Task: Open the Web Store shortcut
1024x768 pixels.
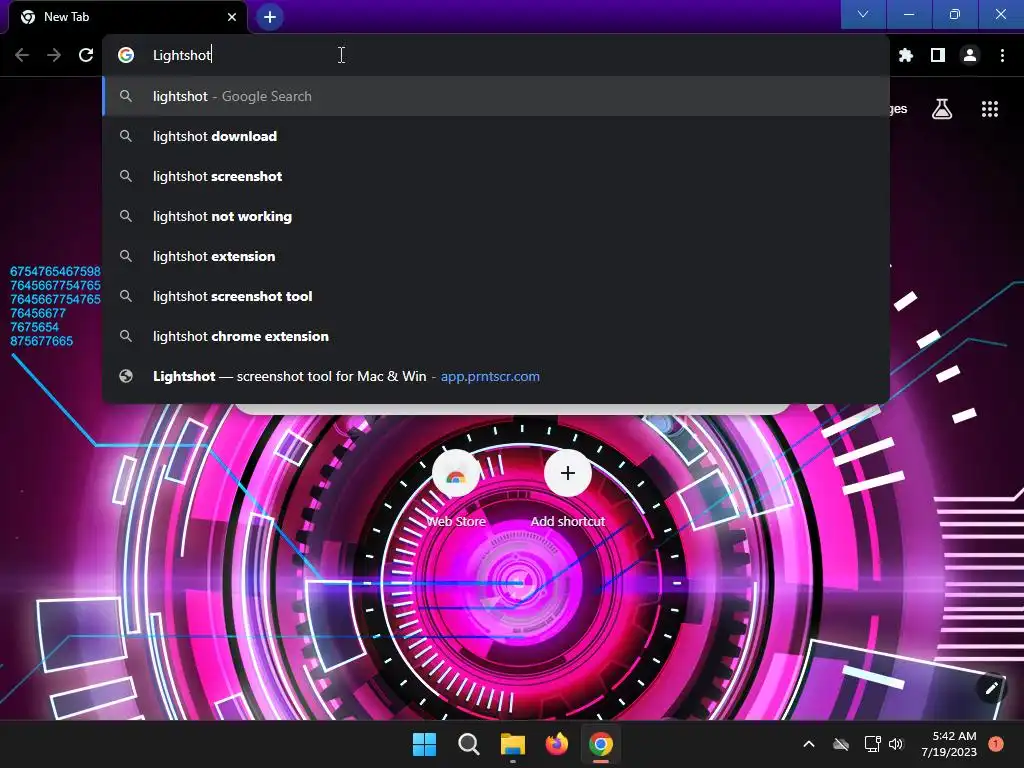Action: (456, 487)
